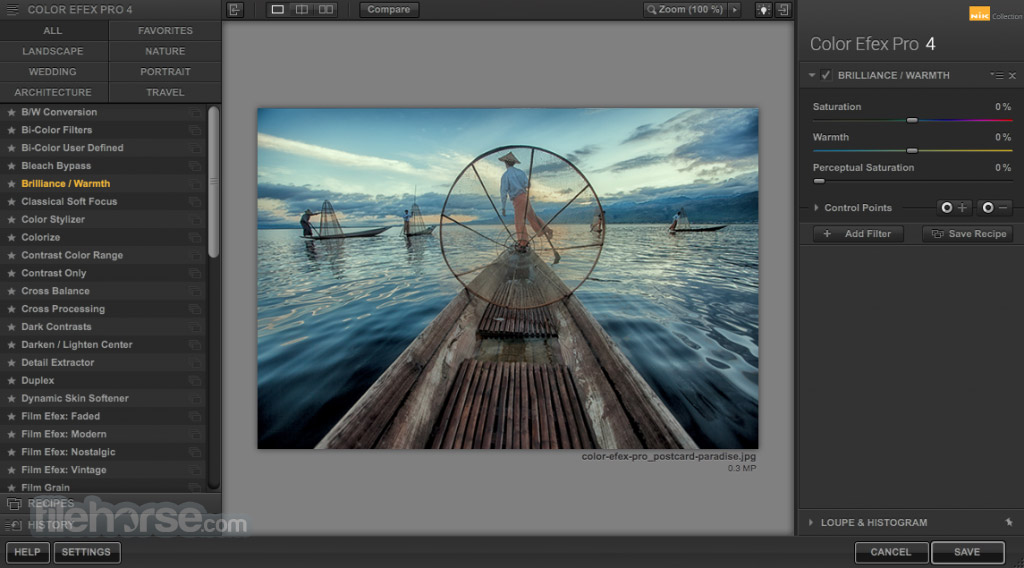Select the FAVORITES category tab
Image resolution: width=1024 pixels, height=568 pixels.
[x=165, y=31]
